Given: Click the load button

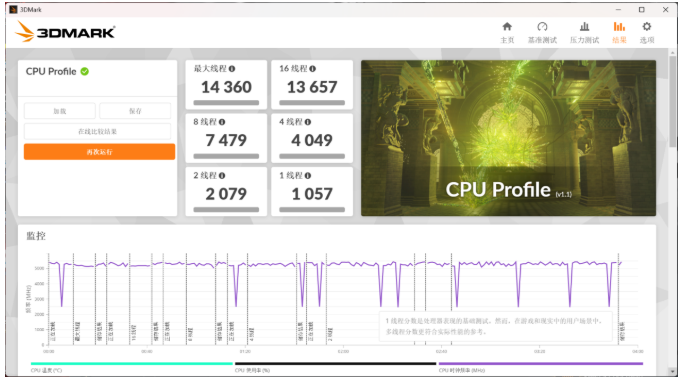Looking at the screenshot, I should tap(60, 111).
